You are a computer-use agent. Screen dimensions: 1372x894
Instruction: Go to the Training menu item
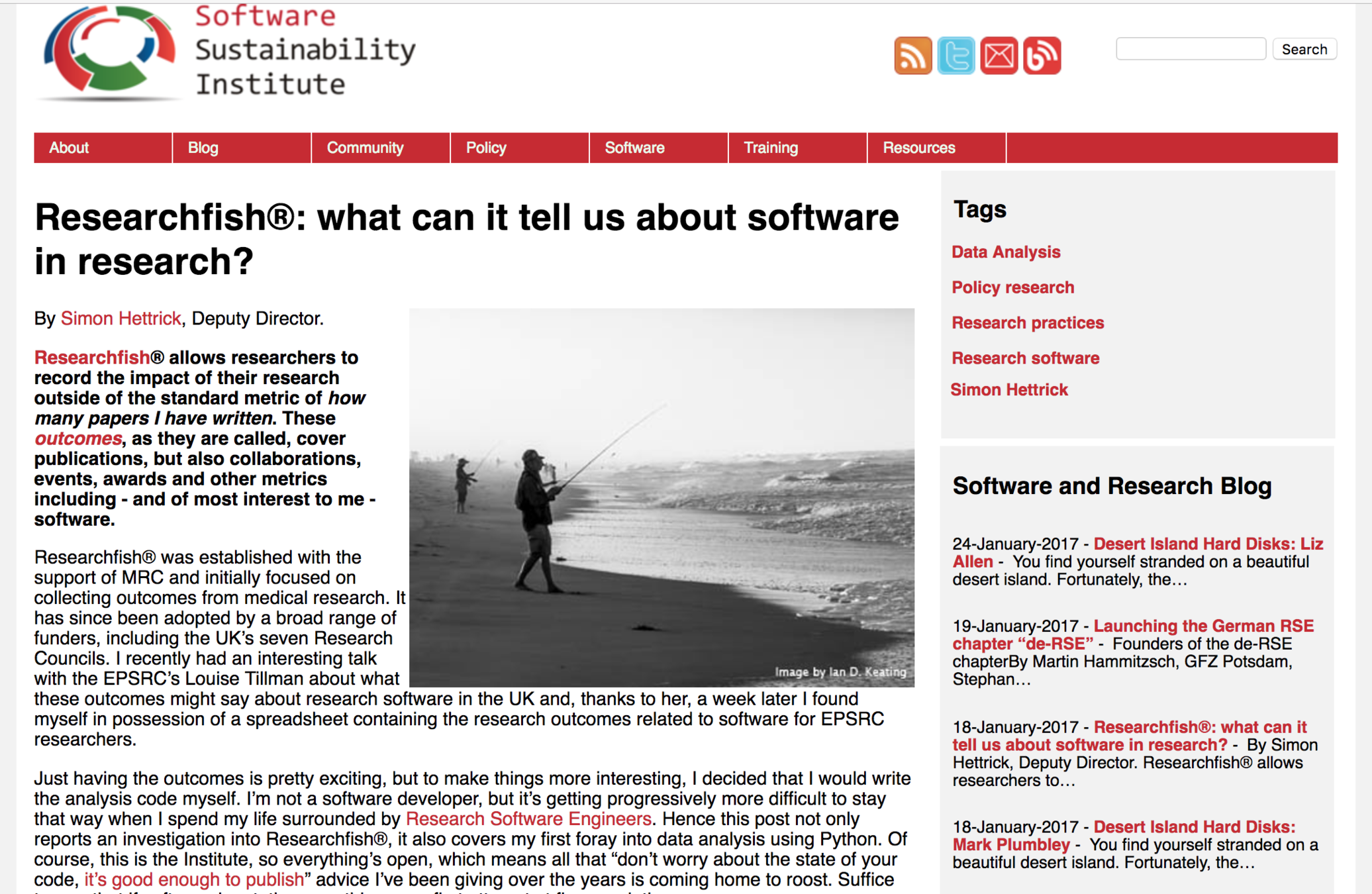point(771,148)
